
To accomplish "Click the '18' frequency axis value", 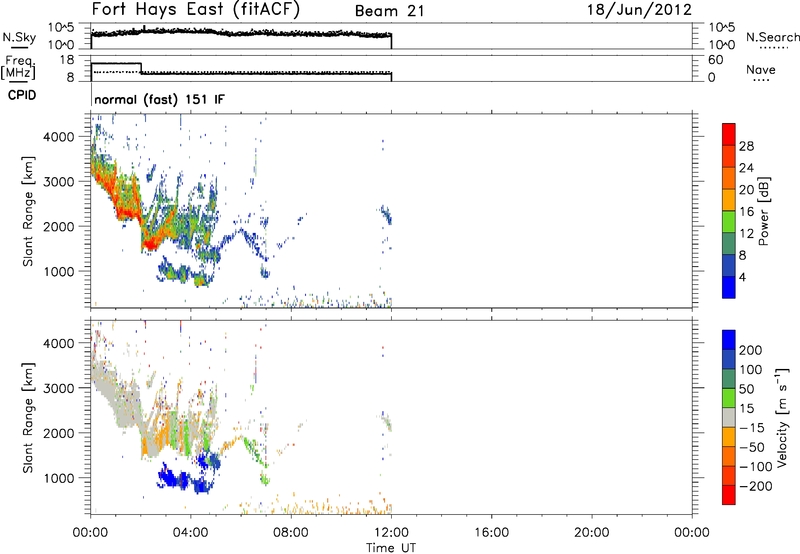I will [67, 60].
